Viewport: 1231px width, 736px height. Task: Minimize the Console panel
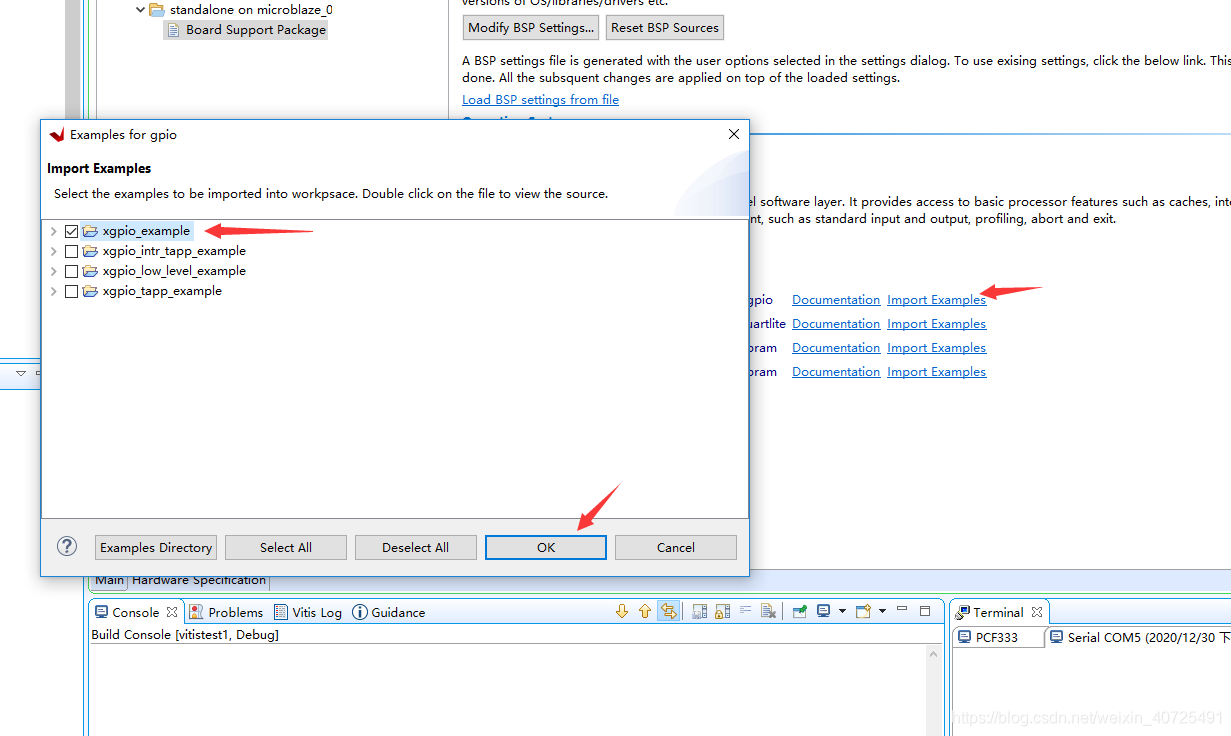tap(902, 610)
